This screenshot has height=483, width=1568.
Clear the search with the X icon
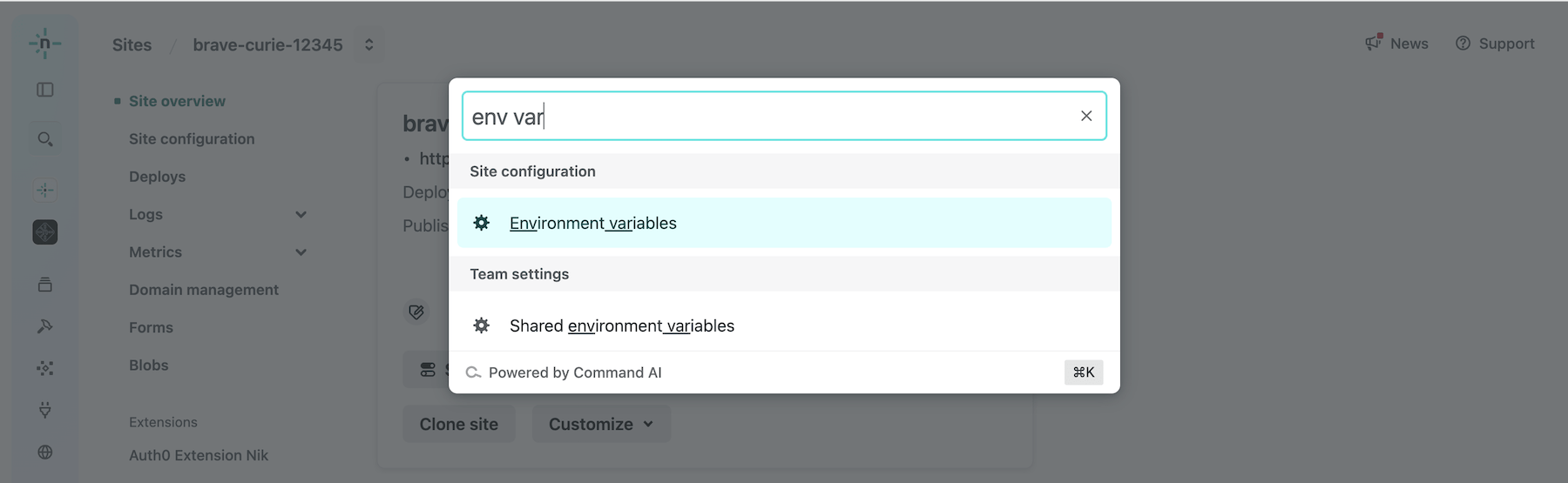(1086, 116)
